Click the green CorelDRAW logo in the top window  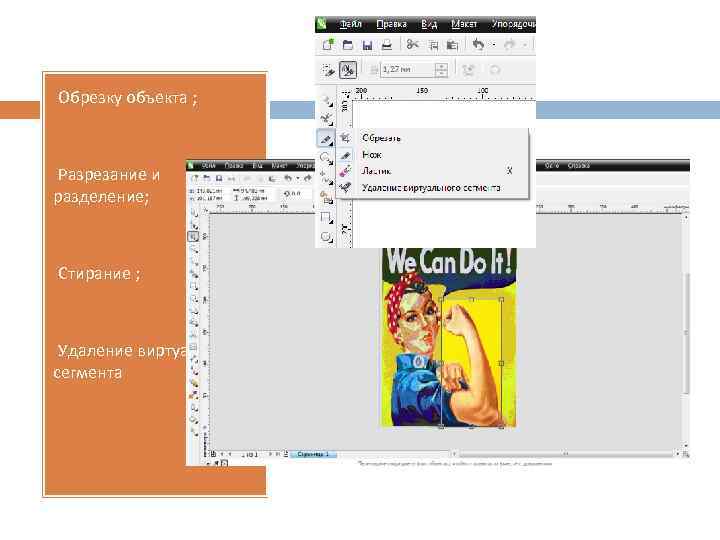point(322,24)
